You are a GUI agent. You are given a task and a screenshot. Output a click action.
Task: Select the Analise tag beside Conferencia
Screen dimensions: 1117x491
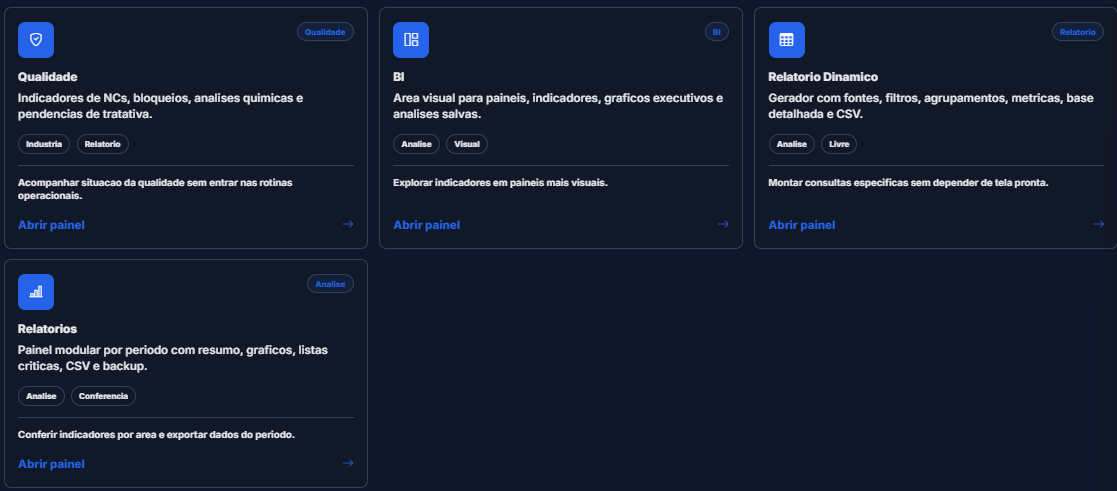pyautogui.click(x=41, y=396)
